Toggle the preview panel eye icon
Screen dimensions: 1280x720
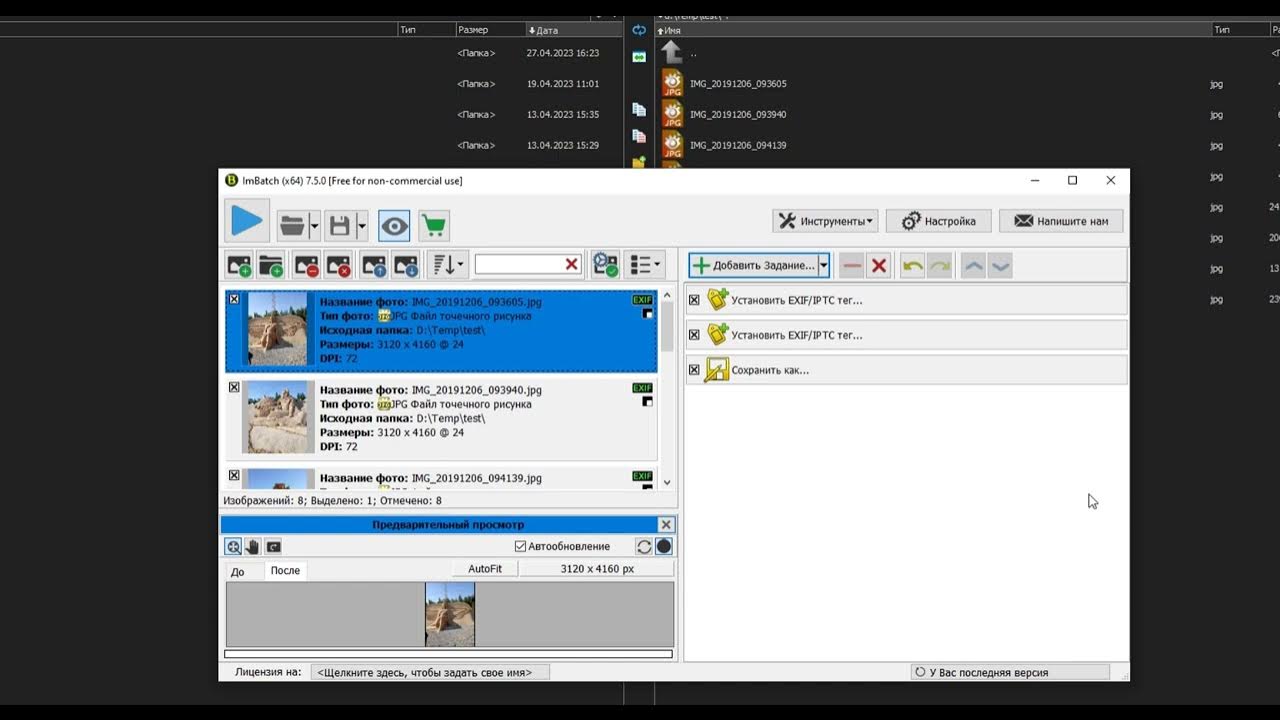pos(394,226)
